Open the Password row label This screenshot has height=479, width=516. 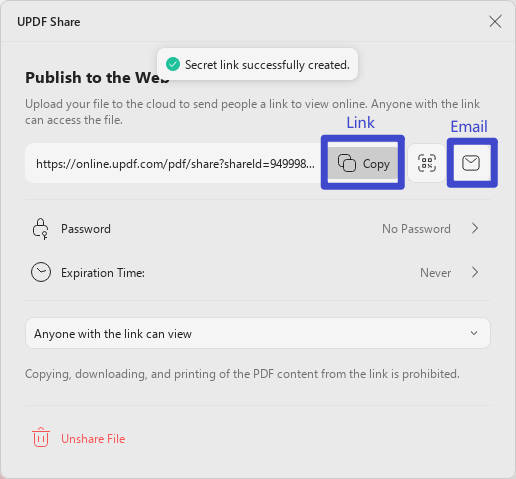86,229
